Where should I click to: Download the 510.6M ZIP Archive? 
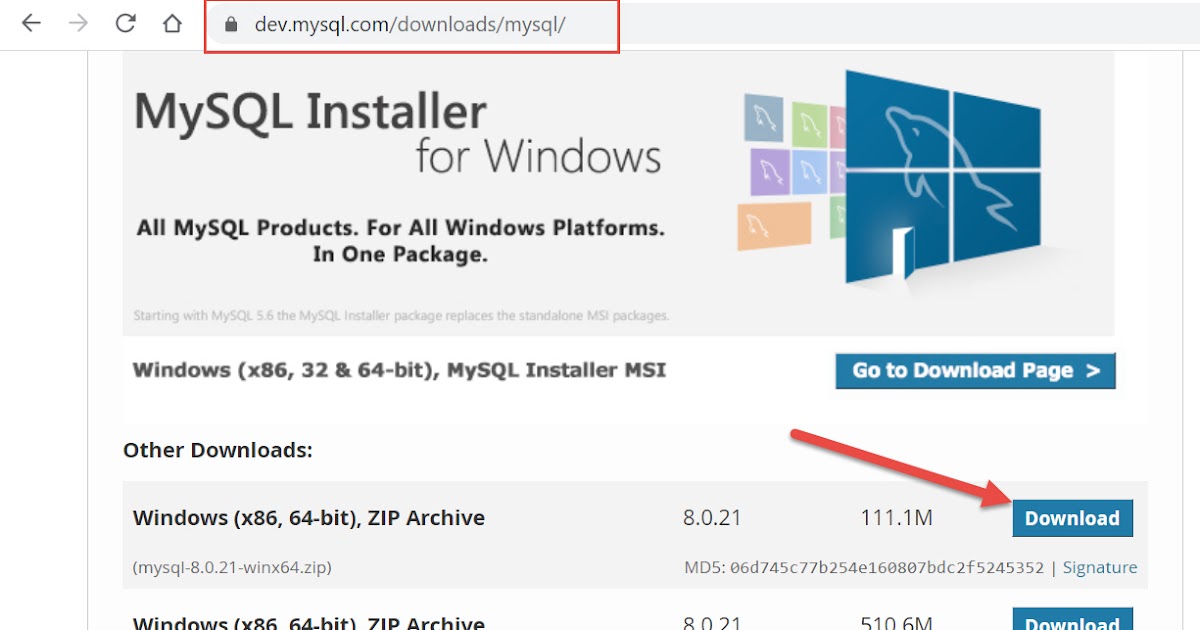[x=1072, y=622]
